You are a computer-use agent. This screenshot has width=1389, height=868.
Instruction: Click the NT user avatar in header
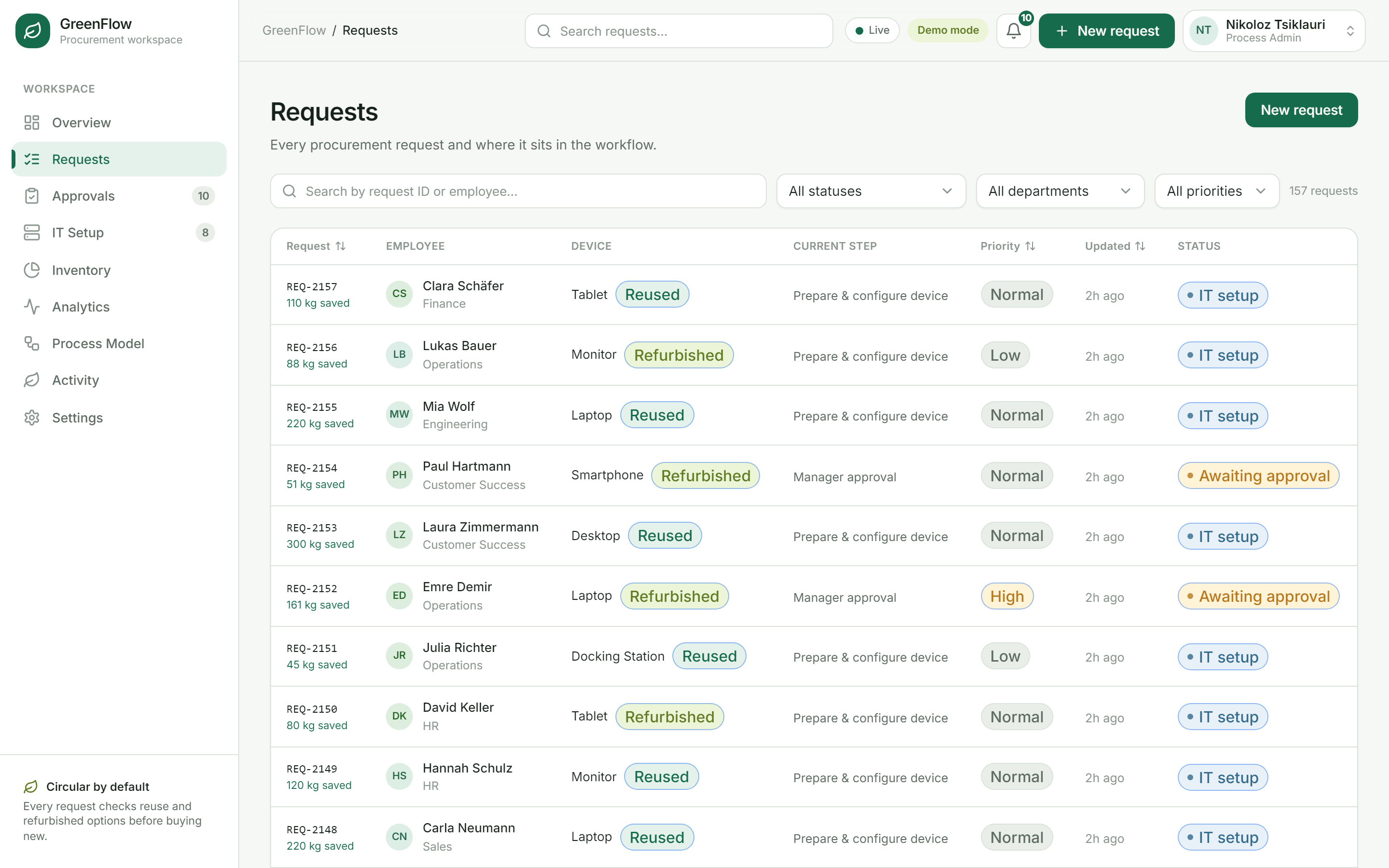[1204, 30]
